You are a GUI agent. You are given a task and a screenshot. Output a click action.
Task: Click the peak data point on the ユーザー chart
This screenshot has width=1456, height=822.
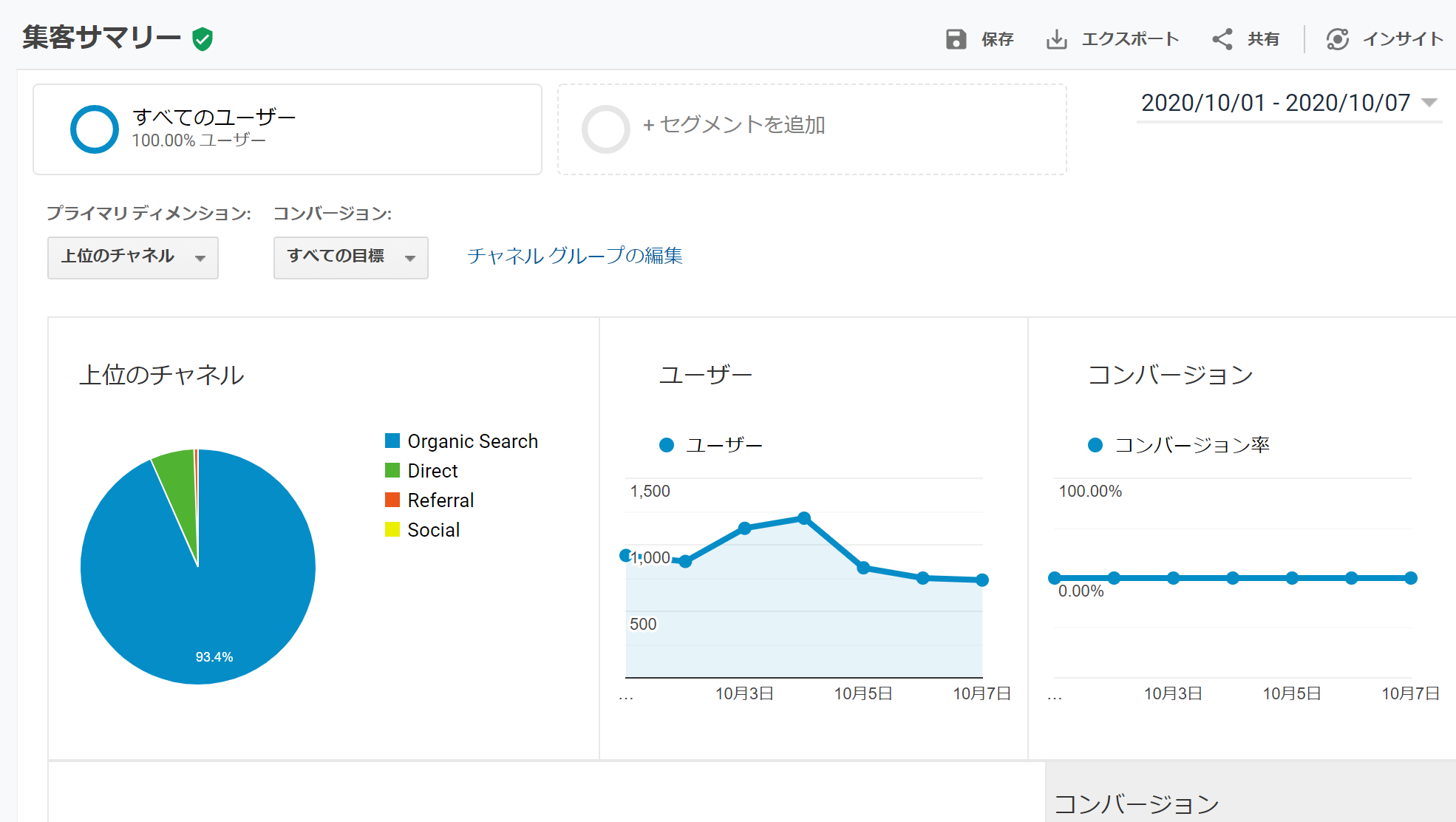[804, 517]
